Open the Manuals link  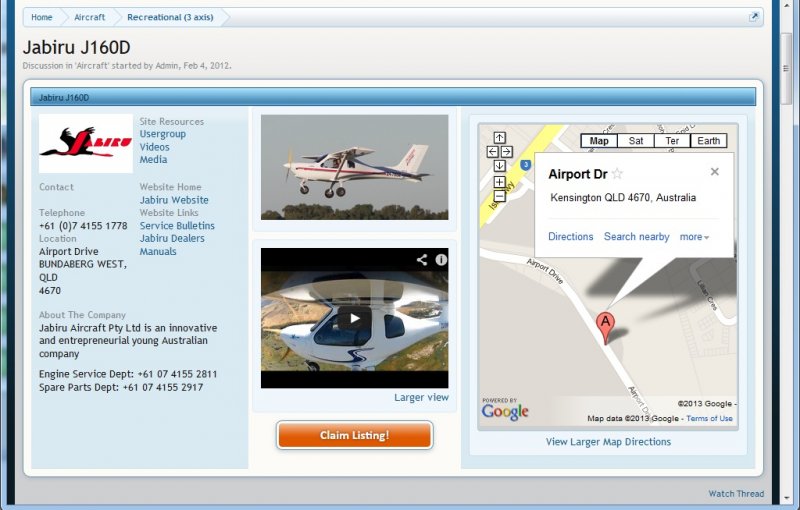[x=158, y=251]
